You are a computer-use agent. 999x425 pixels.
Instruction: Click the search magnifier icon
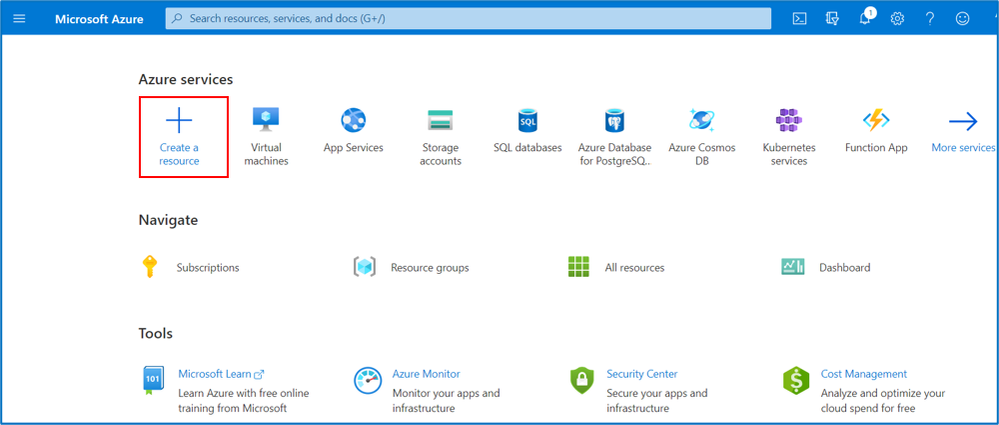[x=178, y=18]
